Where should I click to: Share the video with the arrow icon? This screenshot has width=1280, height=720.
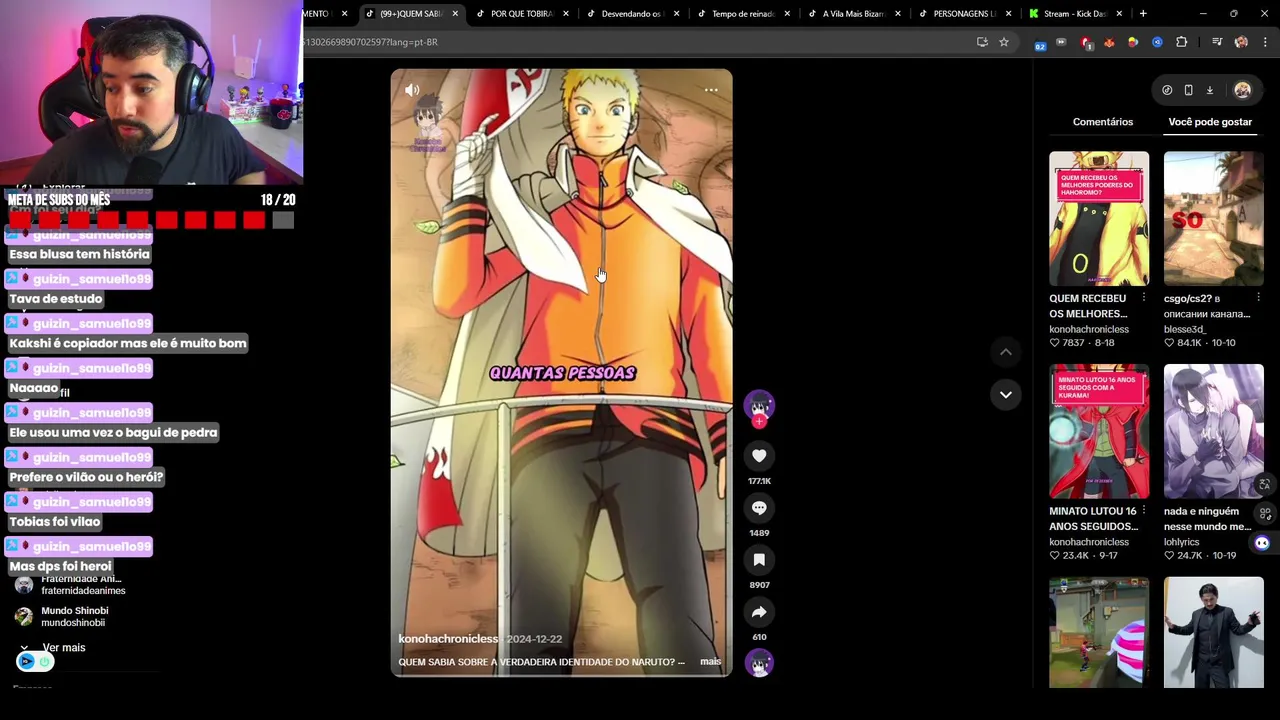759,612
